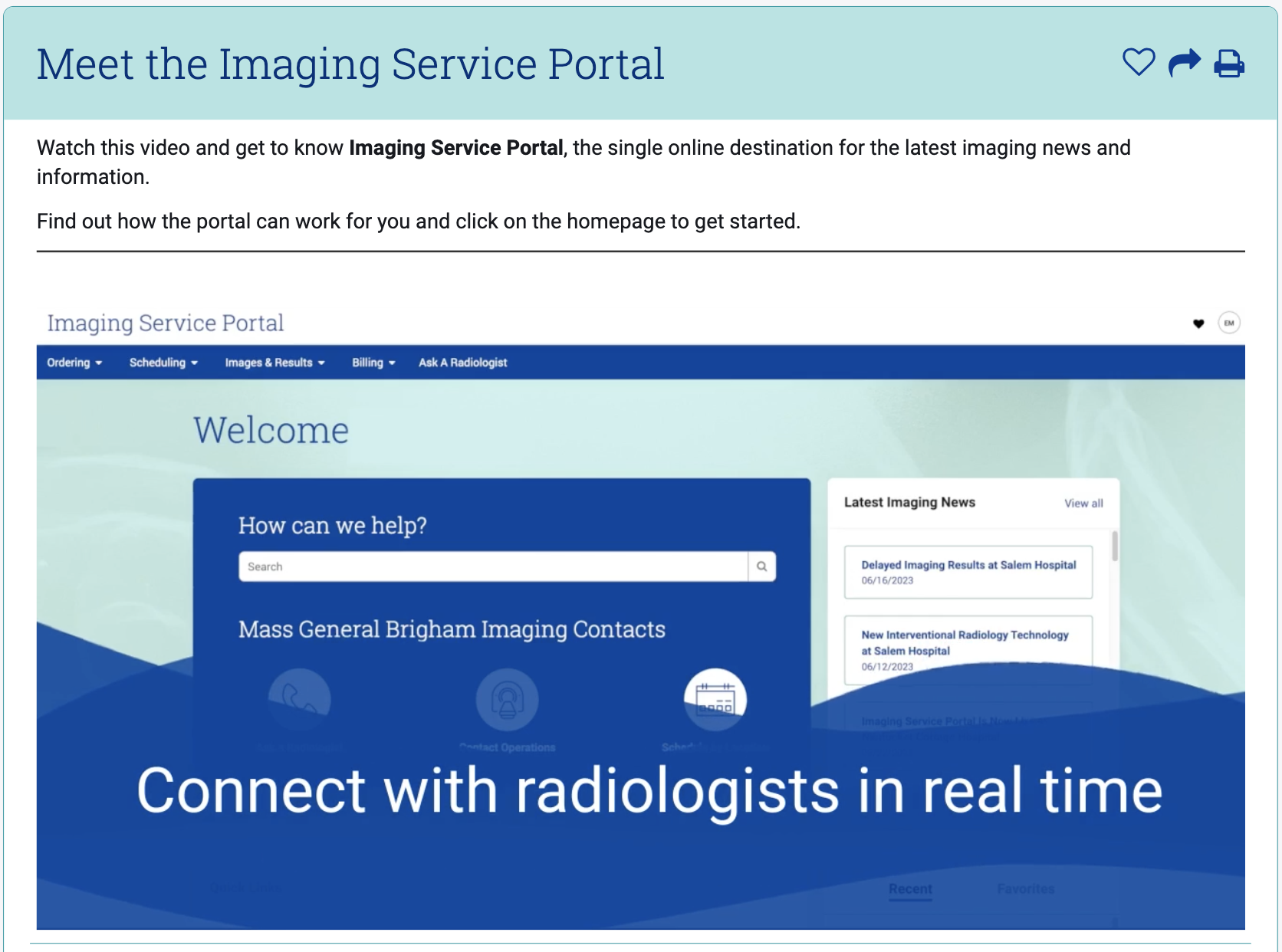
Task: Go to Ask A Radiologist
Action: pyautogui.click(x=462, y=363)
